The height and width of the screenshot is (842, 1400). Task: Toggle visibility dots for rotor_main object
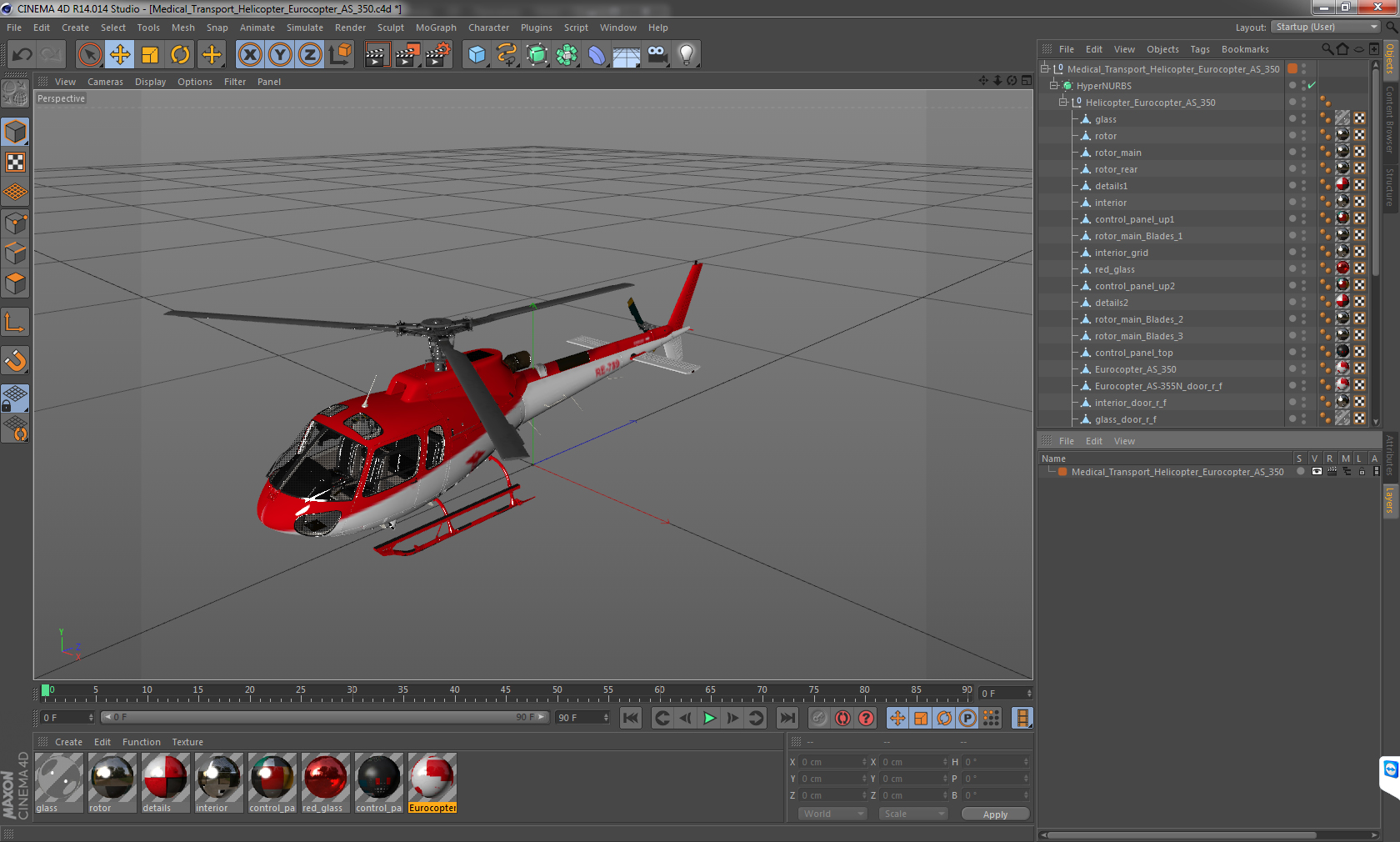pos(1304,152)
